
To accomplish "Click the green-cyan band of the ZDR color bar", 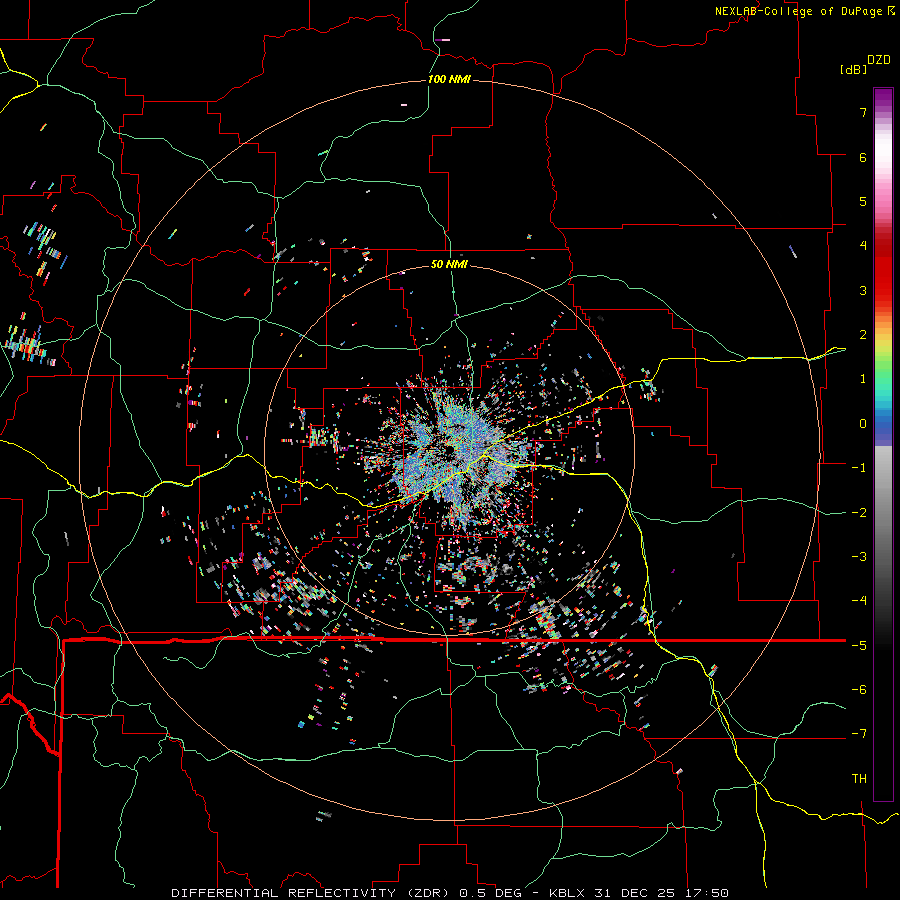I will click(x=883, y=385).
